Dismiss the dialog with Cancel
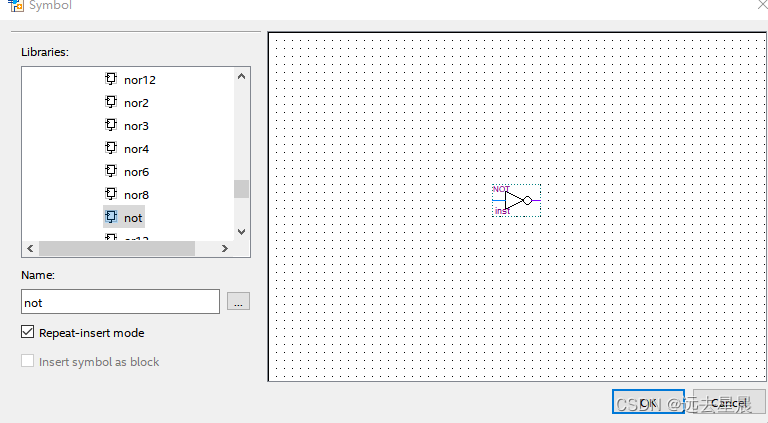The height and width of the screenshot is (423, 768). [729, 402]
